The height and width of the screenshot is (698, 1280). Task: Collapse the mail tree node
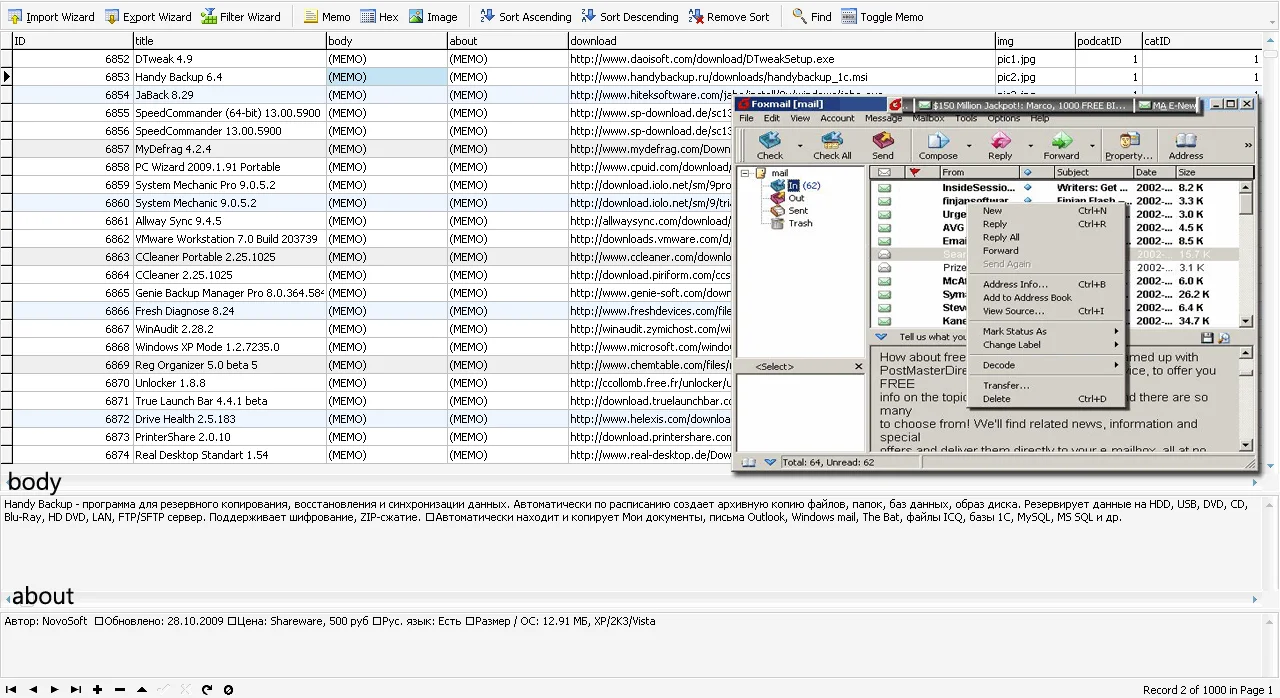745,173
